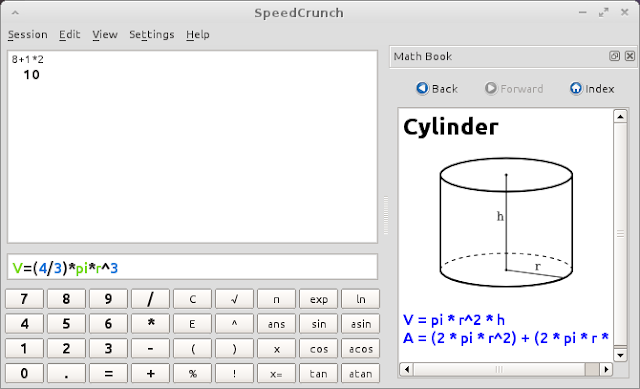This screenshot has height=389, width=640.
Task: Click the 8 keypad button
Action: coord(66,299)
